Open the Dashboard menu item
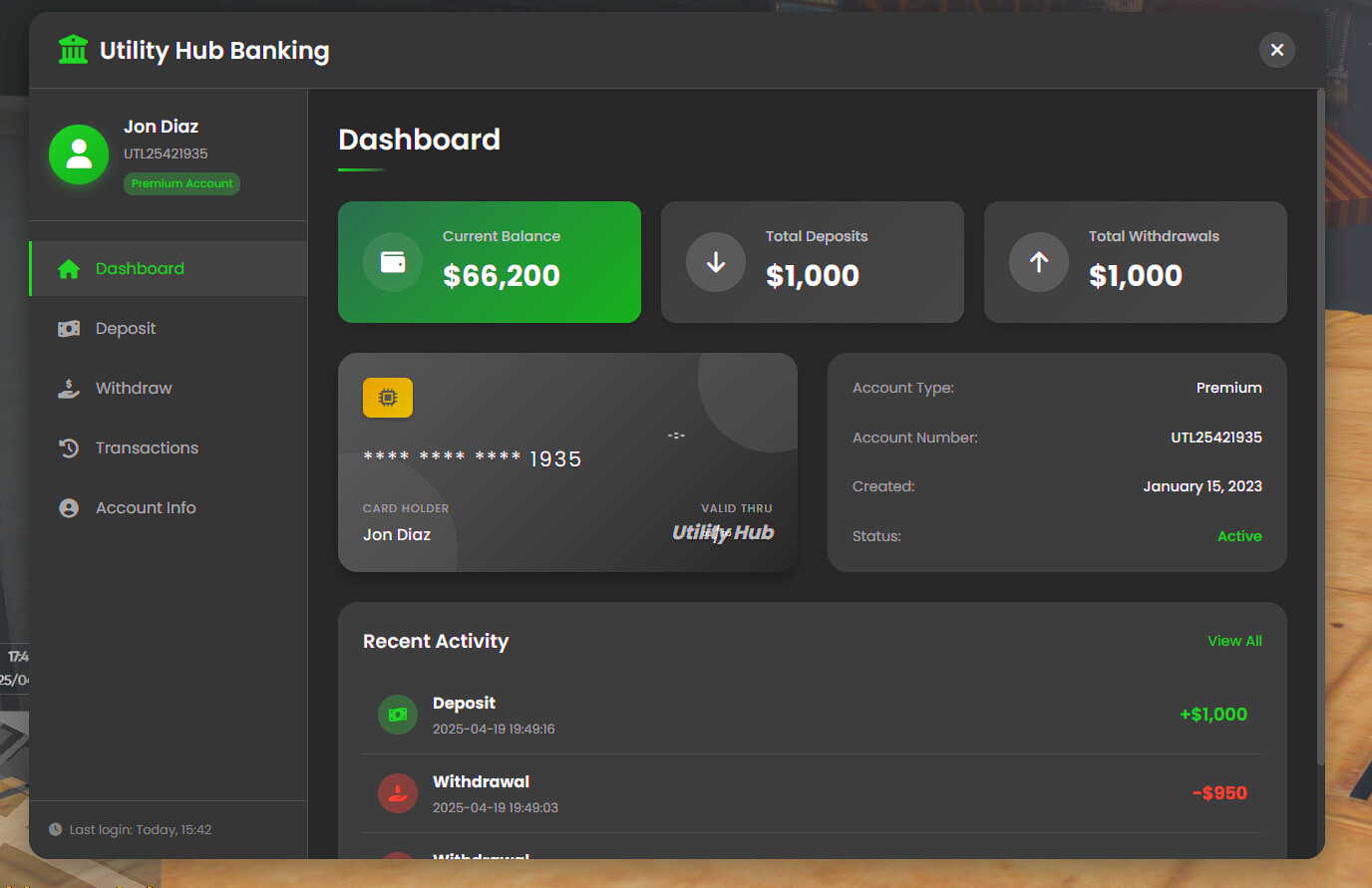Screen dimensions: 1372x888 click(x=169, y=269)
